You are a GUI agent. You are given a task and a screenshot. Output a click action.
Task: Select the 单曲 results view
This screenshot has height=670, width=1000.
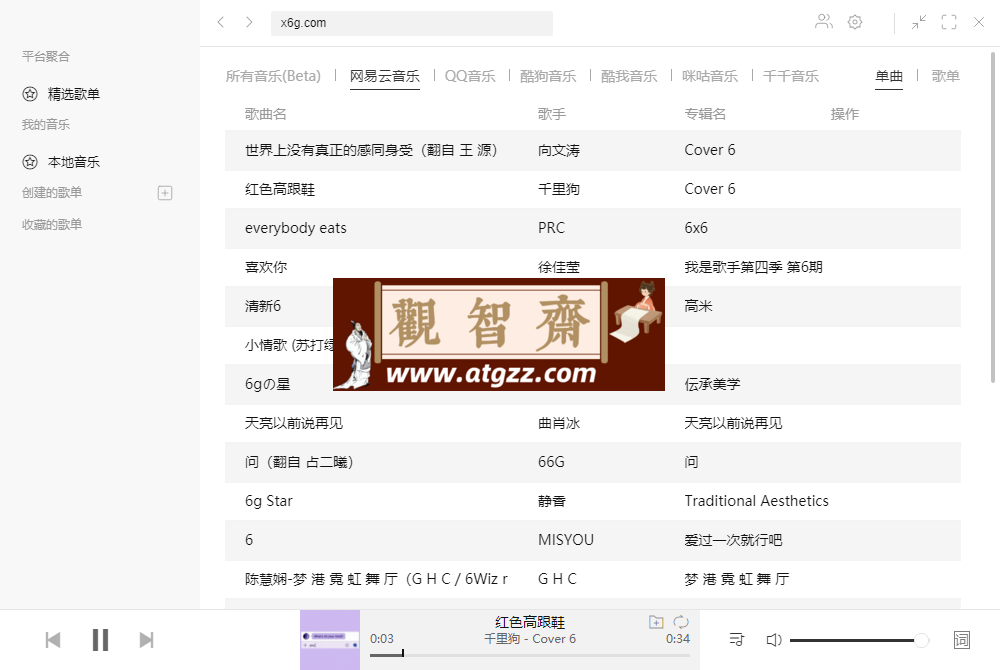click(888, 76)
